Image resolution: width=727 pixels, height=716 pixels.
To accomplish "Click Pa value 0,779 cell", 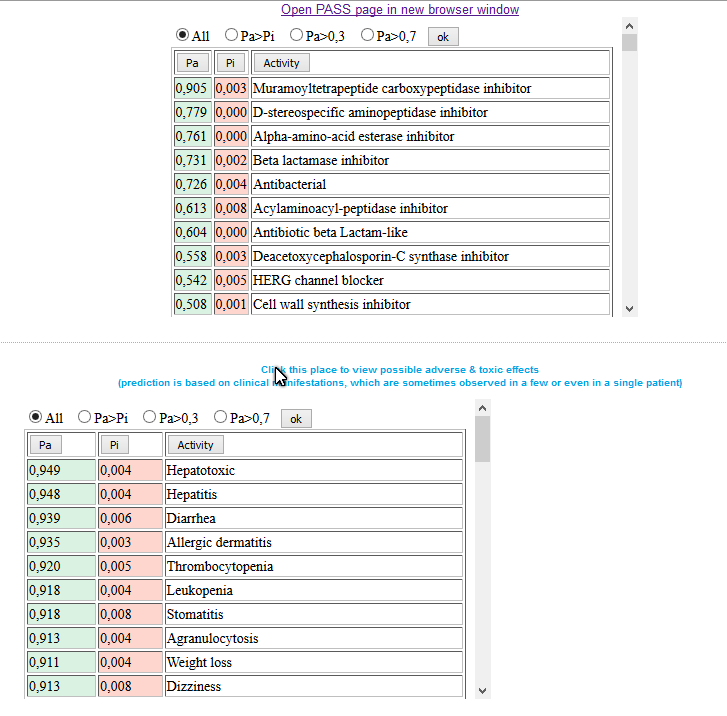I will (193, 112).
